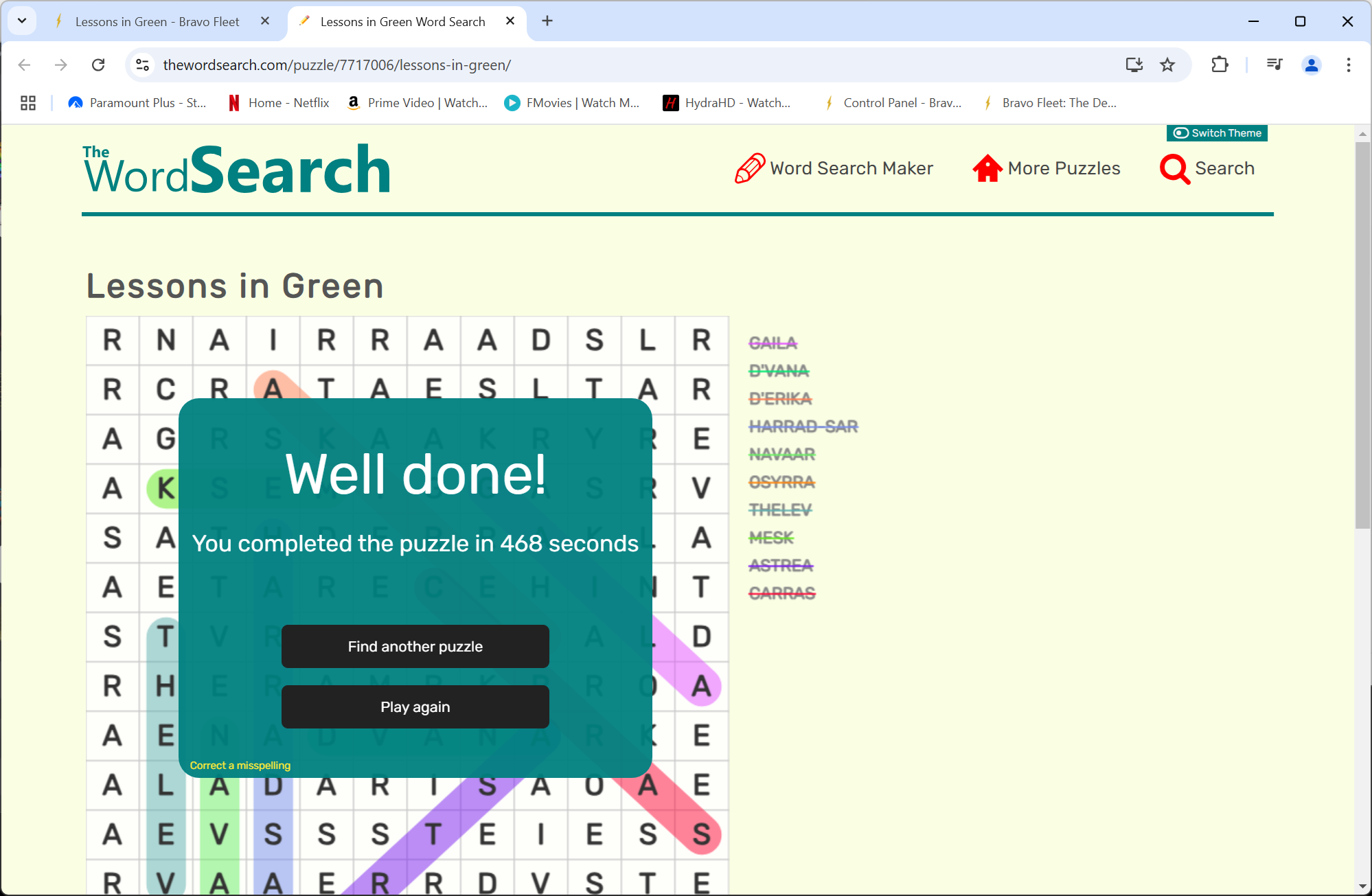Click the word NAVAAR in the list
1372x896 pixels.
tap(782, 454)
